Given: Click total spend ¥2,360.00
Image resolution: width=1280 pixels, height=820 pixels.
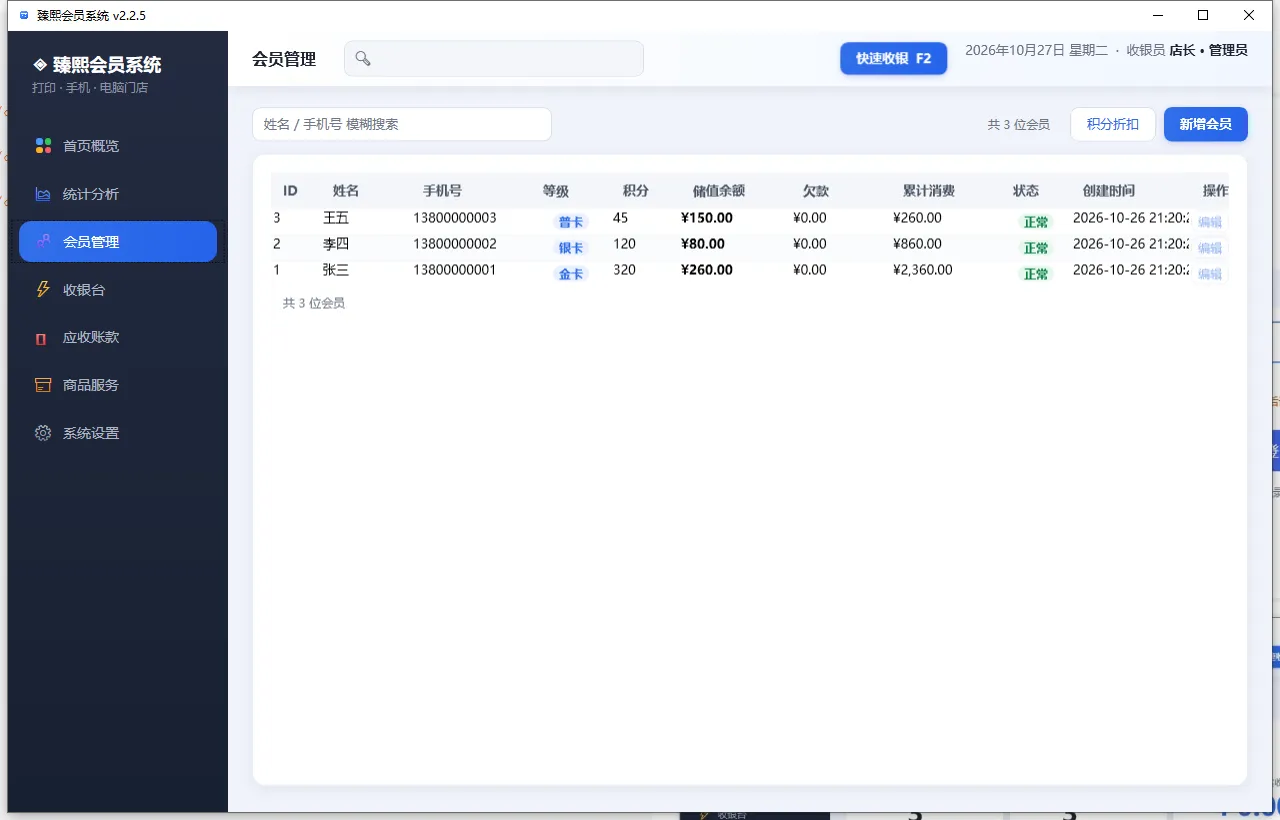Looking at the screenshot, I should 923,270.
